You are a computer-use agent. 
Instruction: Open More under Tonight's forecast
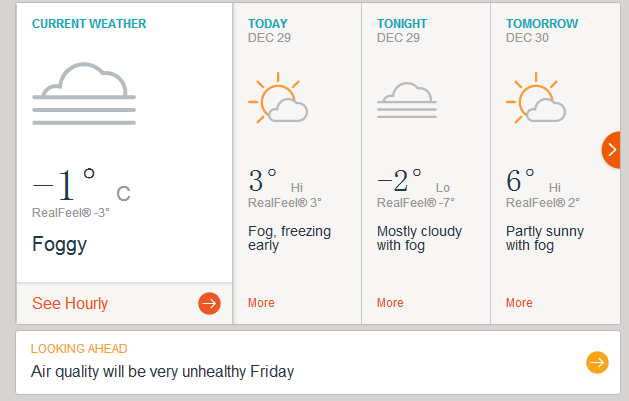[390, 303]
